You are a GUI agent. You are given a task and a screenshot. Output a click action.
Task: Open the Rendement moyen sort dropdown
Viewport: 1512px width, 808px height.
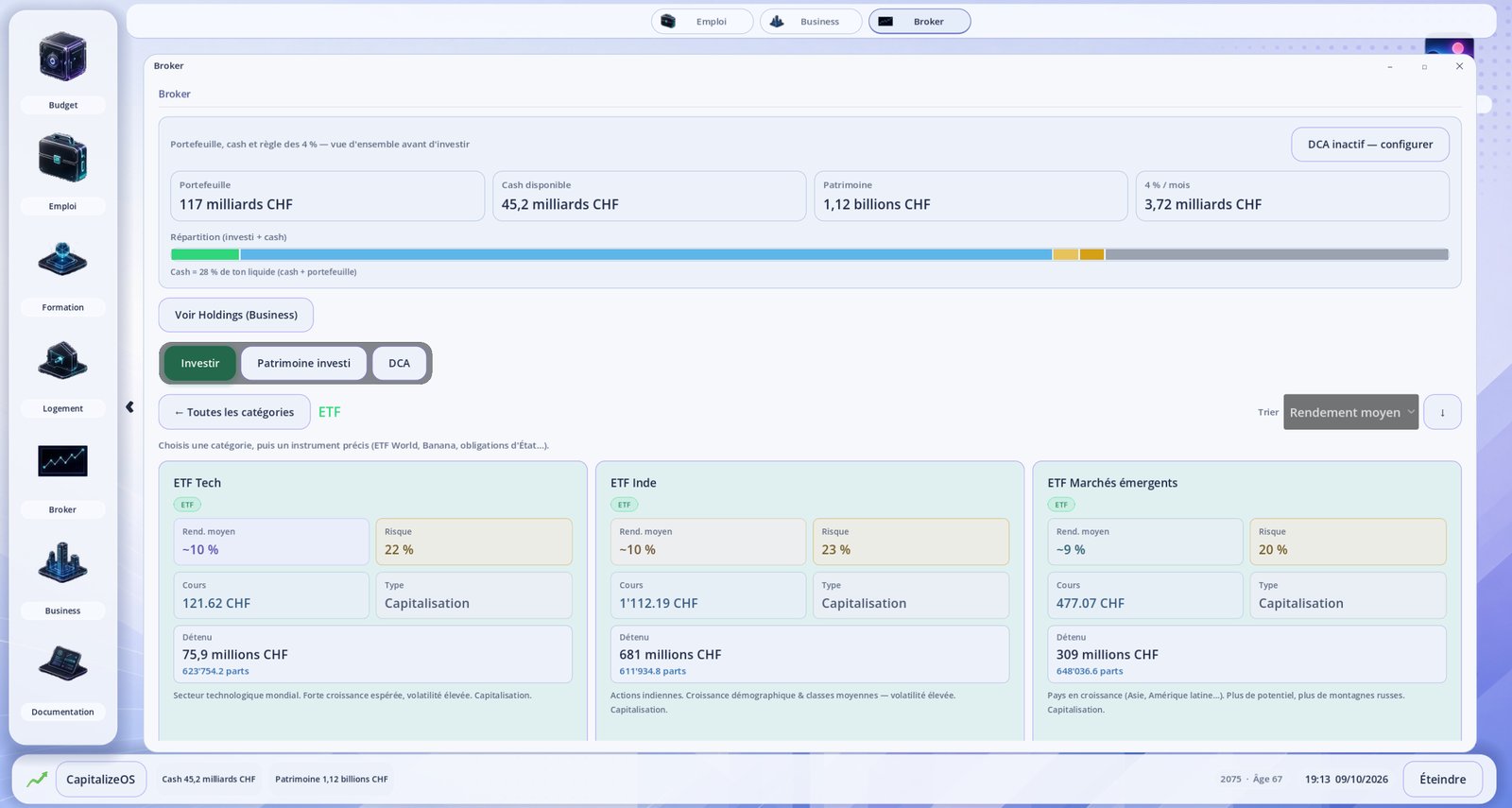[x=1350, y=412]
